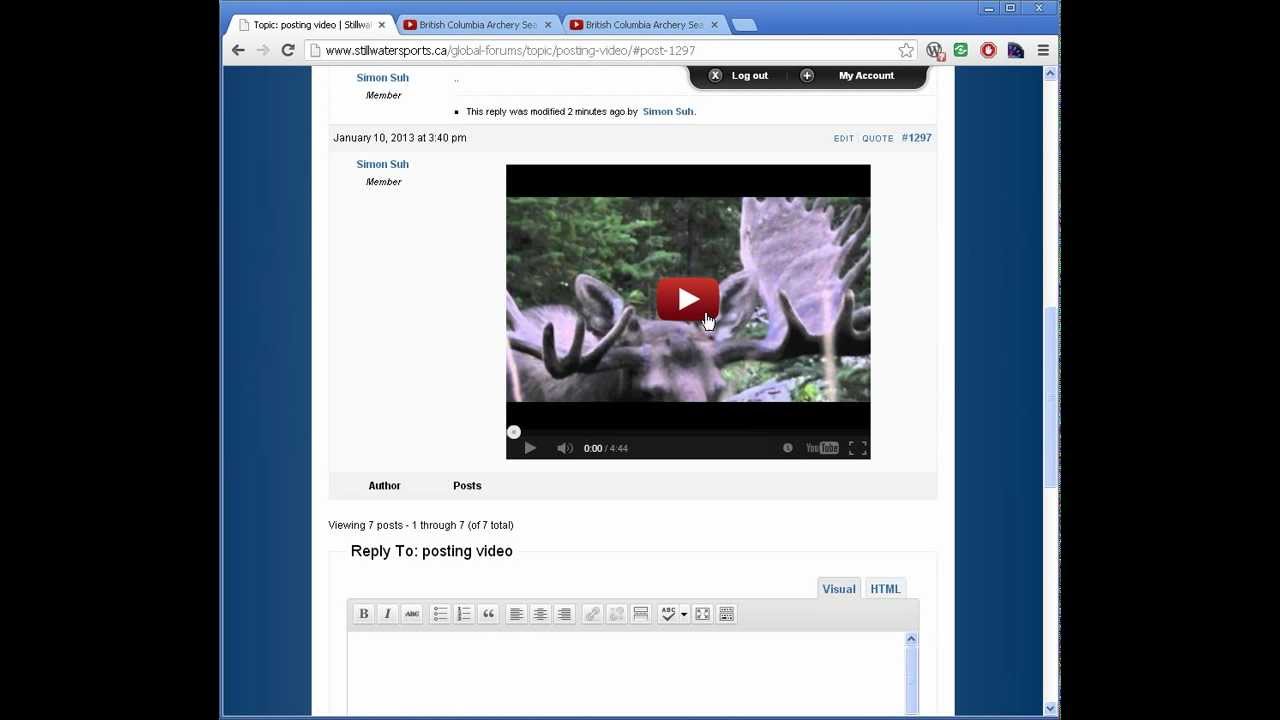Click the page scrollbar up arrow

(x=1051, y=74)
